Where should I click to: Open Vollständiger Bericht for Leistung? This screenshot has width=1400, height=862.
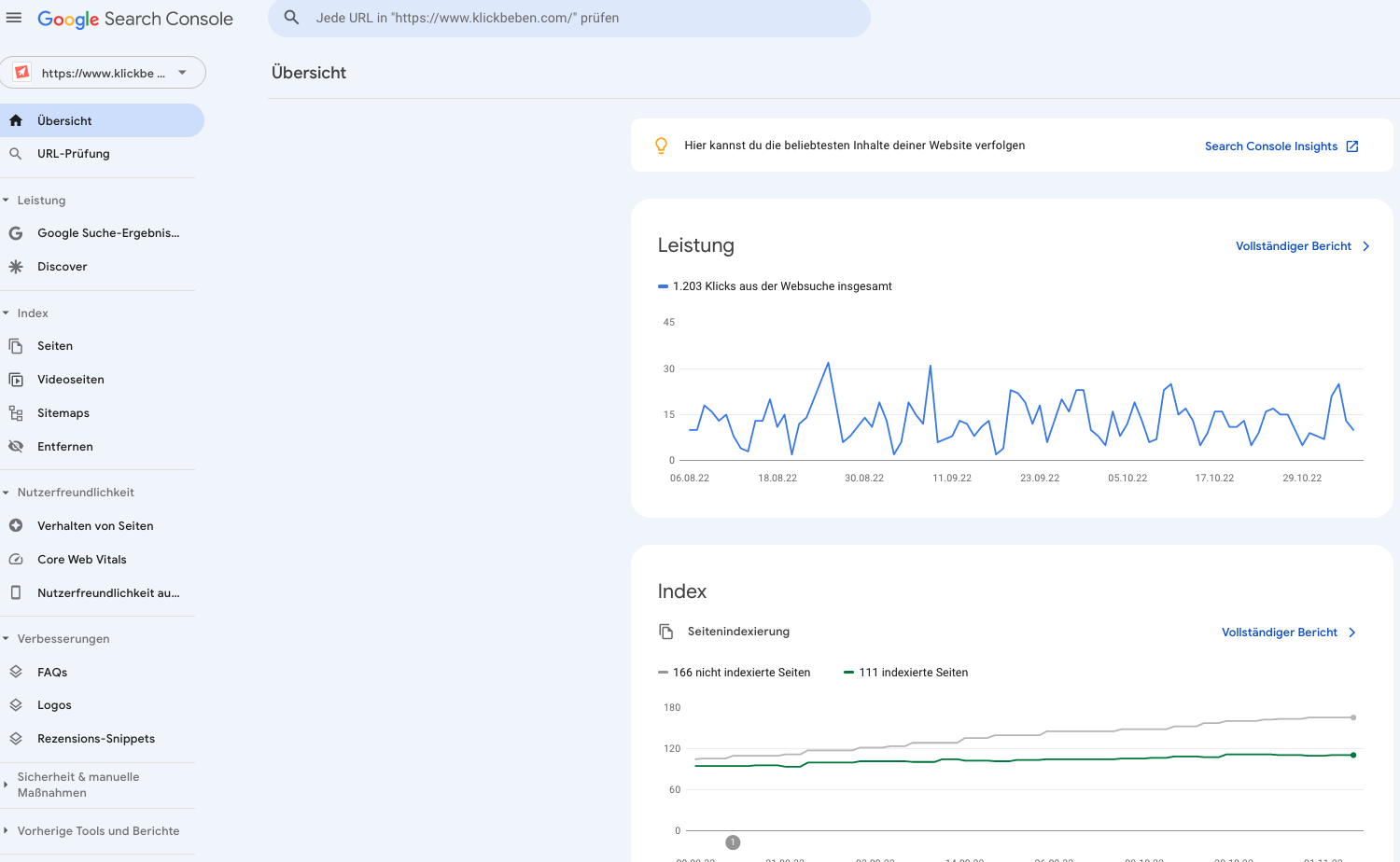pos(1294,246)
